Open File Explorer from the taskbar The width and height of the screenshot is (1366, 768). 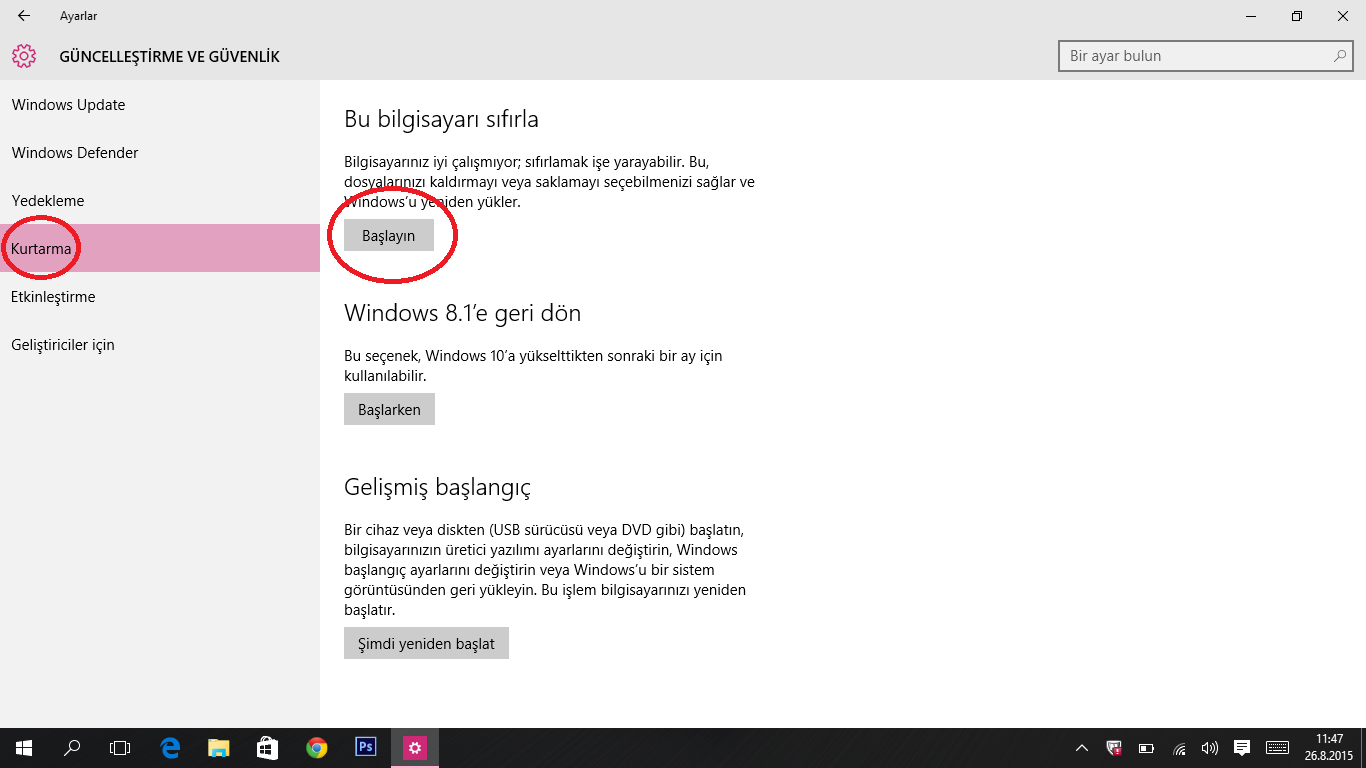point(218,748)
